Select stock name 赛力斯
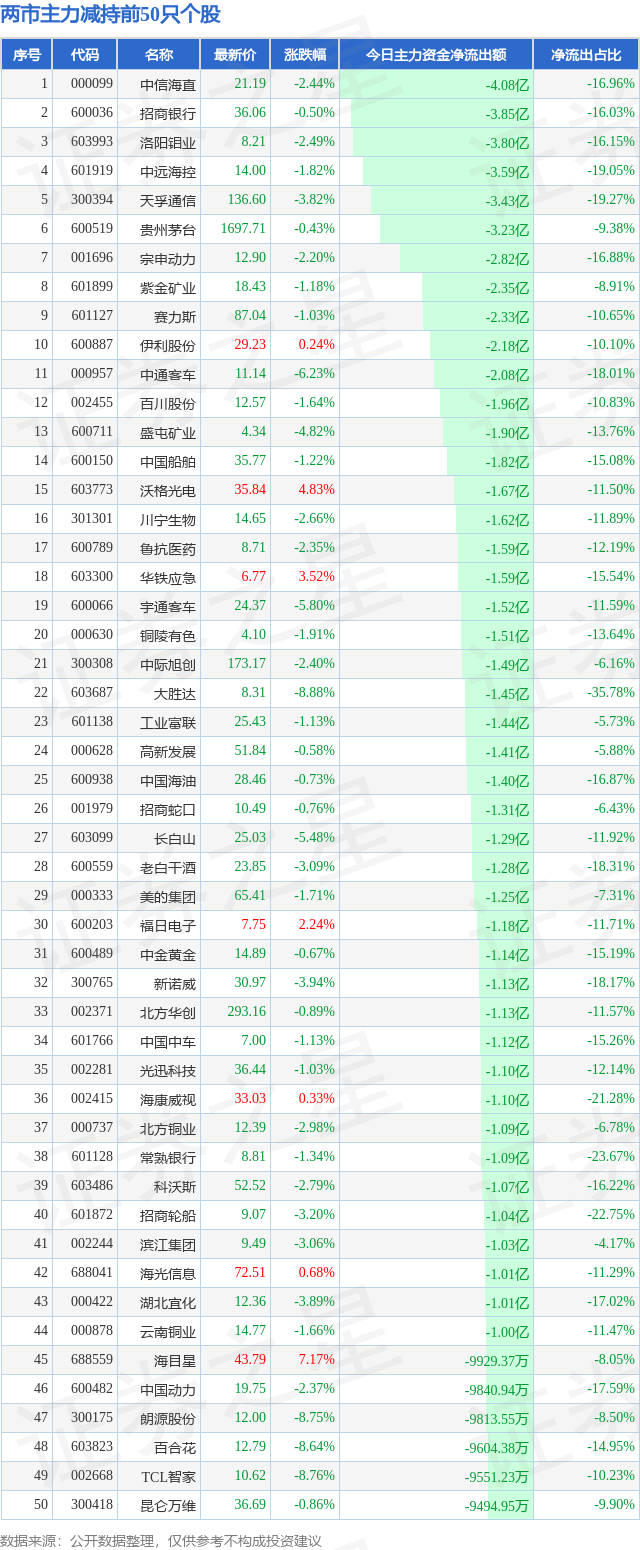This screenshot has height=1550, width=640. (x=175, y=316)
